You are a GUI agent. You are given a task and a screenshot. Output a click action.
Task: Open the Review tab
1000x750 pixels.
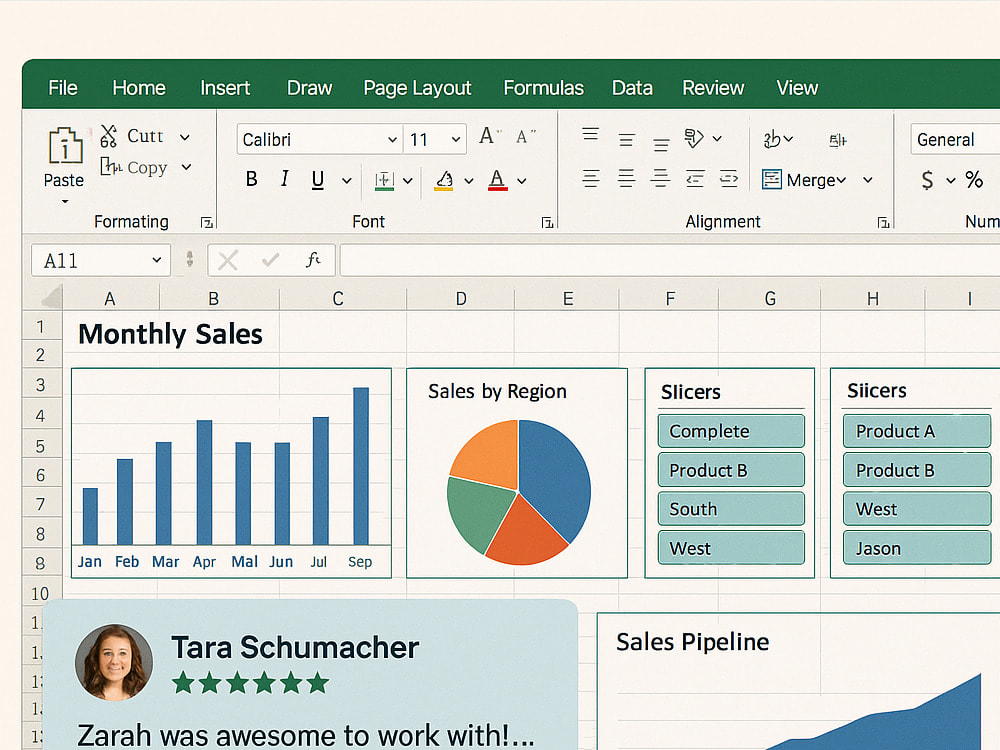pyautogui.click(x=713, y=88)
